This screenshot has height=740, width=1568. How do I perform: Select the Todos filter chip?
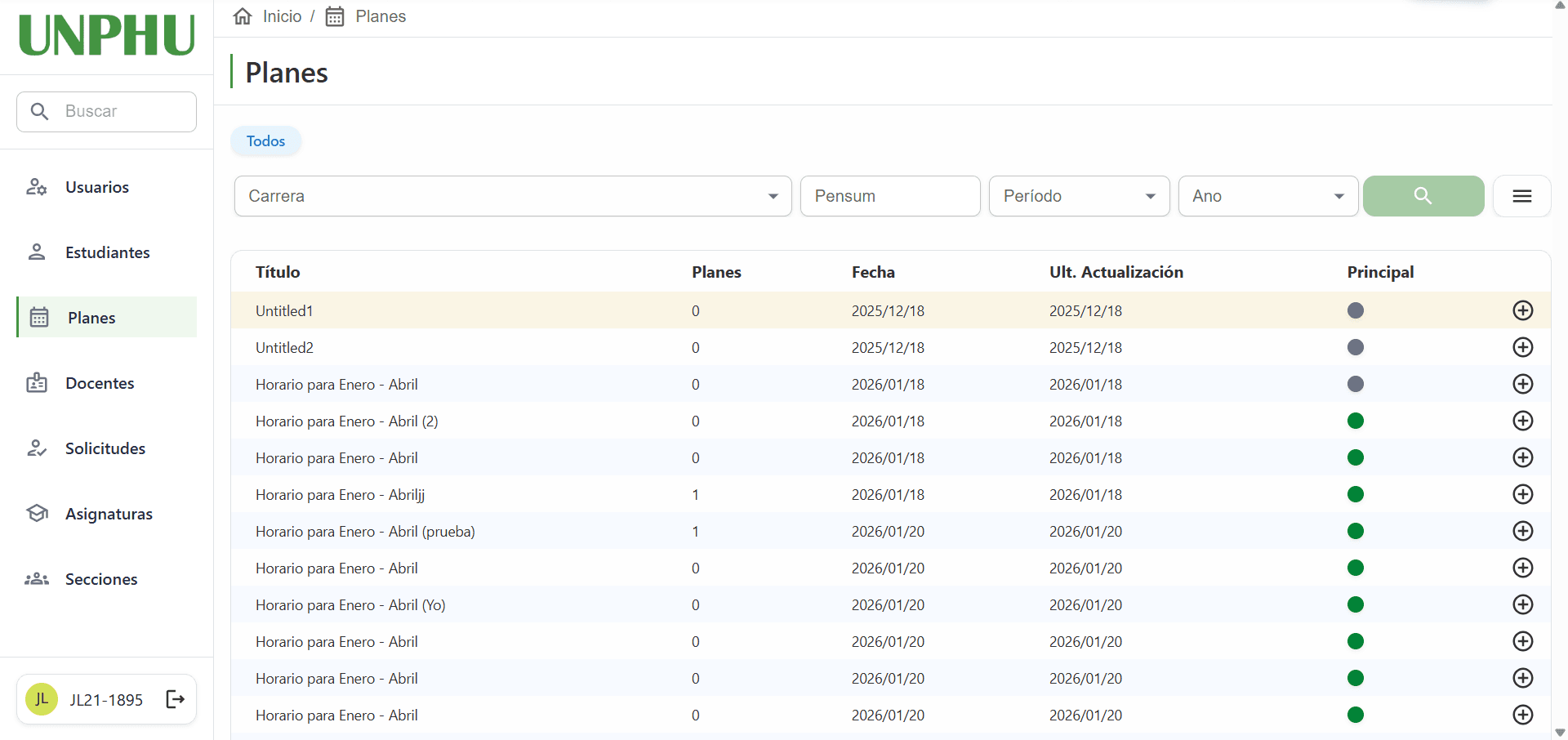tap(266, 141)
